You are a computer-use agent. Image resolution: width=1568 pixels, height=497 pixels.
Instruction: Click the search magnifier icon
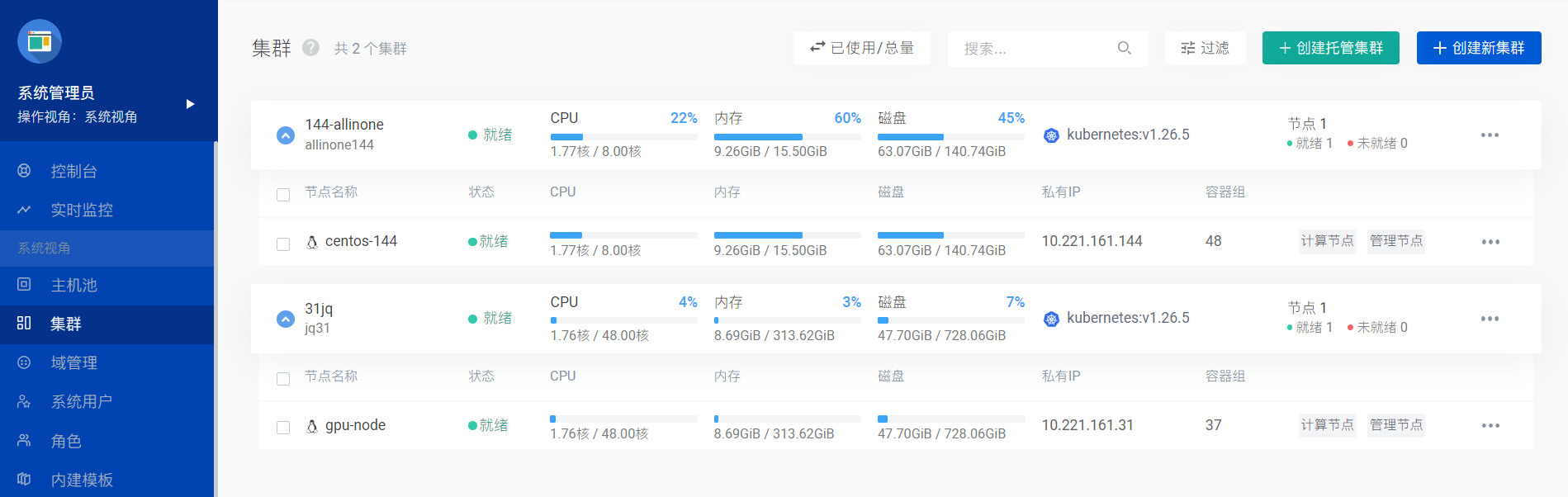point(1124,48)
